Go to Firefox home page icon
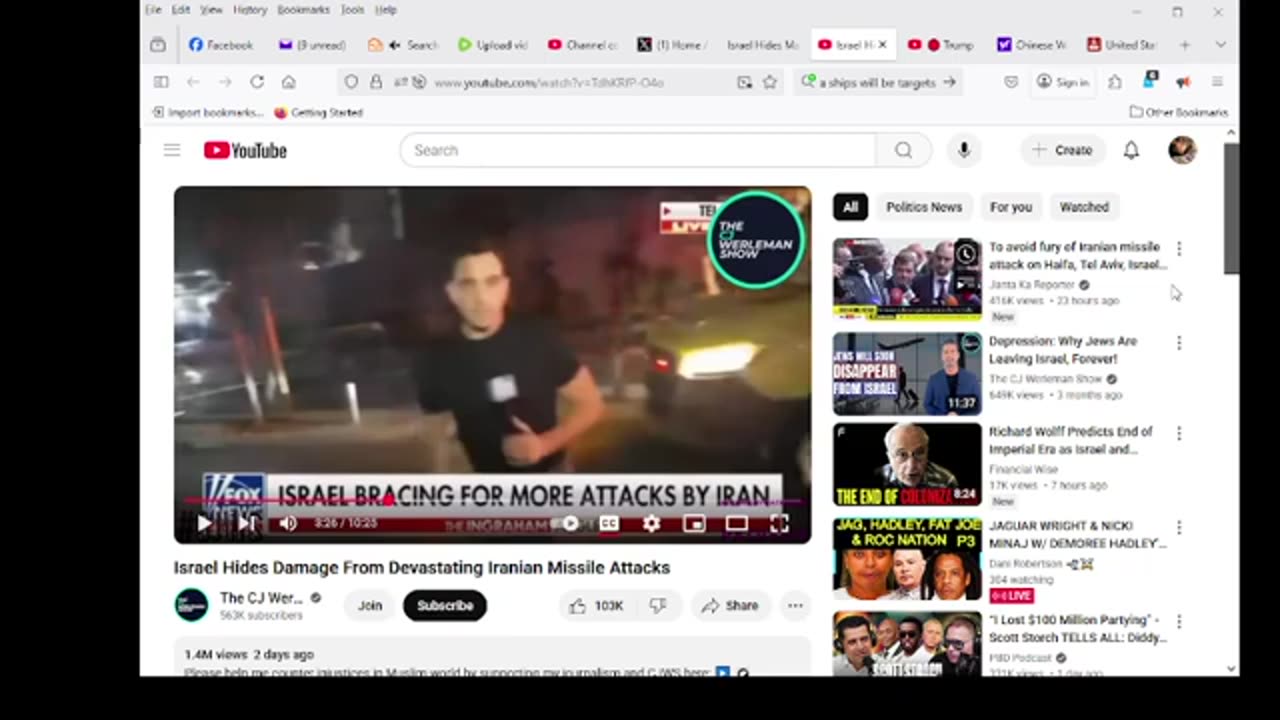The image size is (1280, 720). (x=289, y=82)
